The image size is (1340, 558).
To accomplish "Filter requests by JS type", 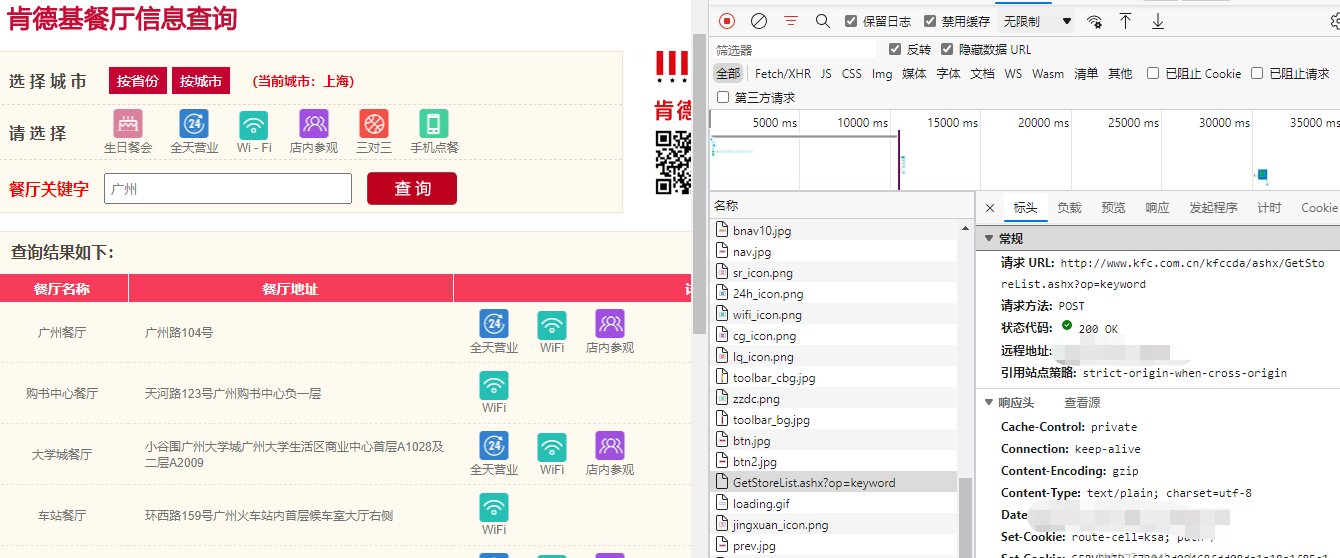I will click(826, 73).
